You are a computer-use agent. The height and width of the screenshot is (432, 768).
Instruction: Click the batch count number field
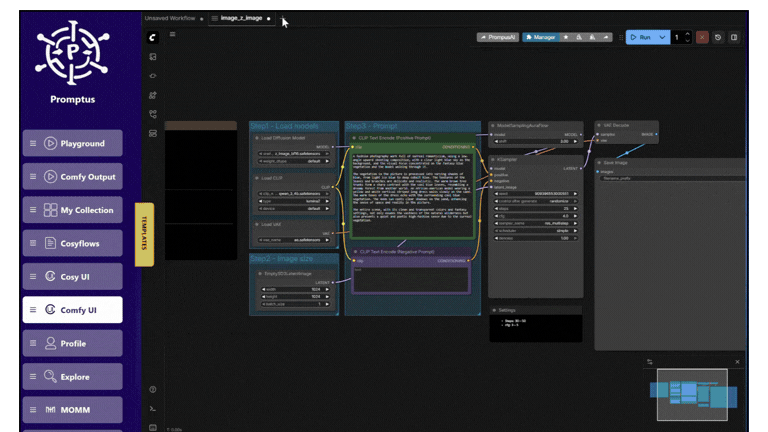[x=677, y=37]
